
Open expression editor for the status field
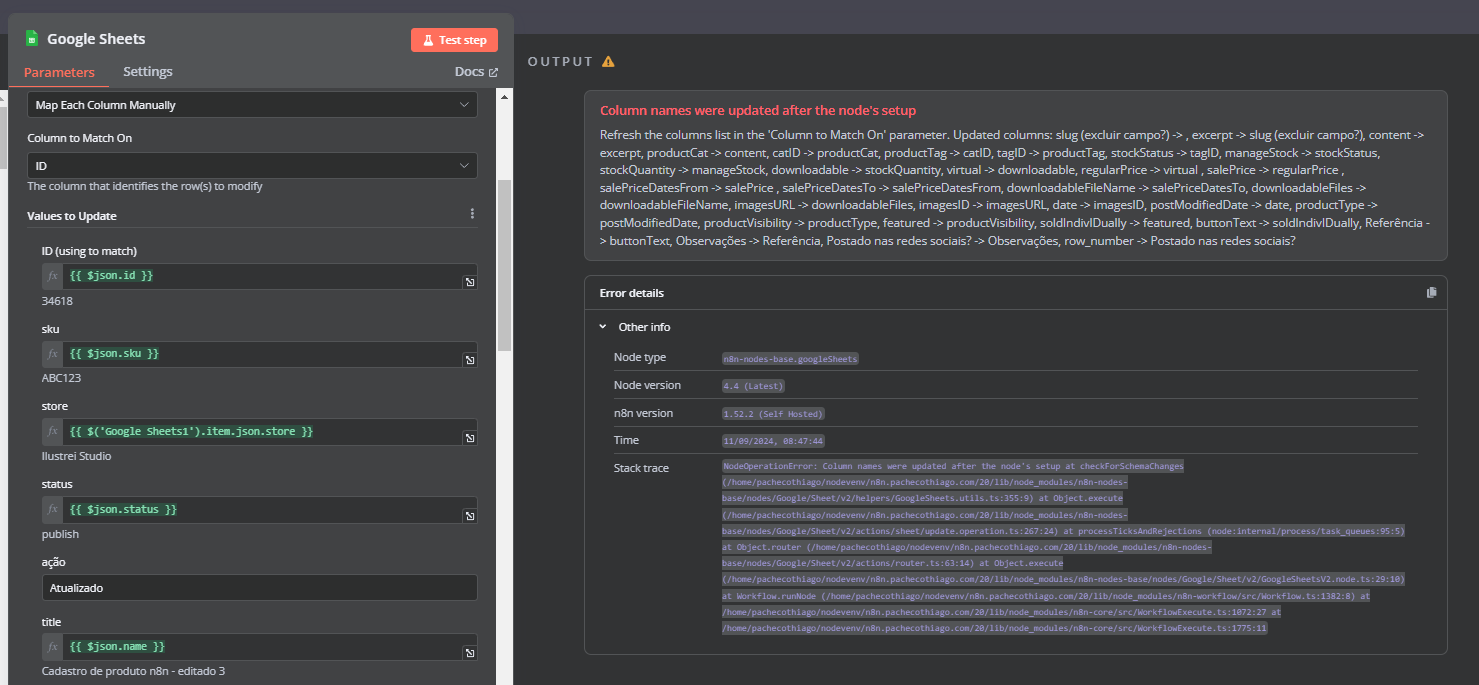click(x=469, y=516)
